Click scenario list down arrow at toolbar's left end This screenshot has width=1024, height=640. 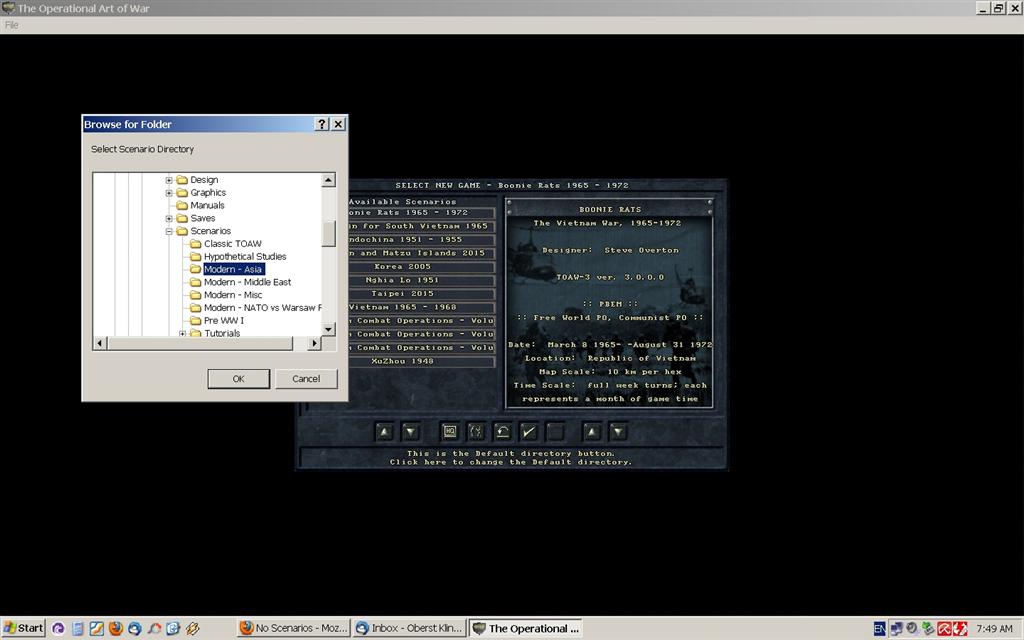[x=411, y=432]
